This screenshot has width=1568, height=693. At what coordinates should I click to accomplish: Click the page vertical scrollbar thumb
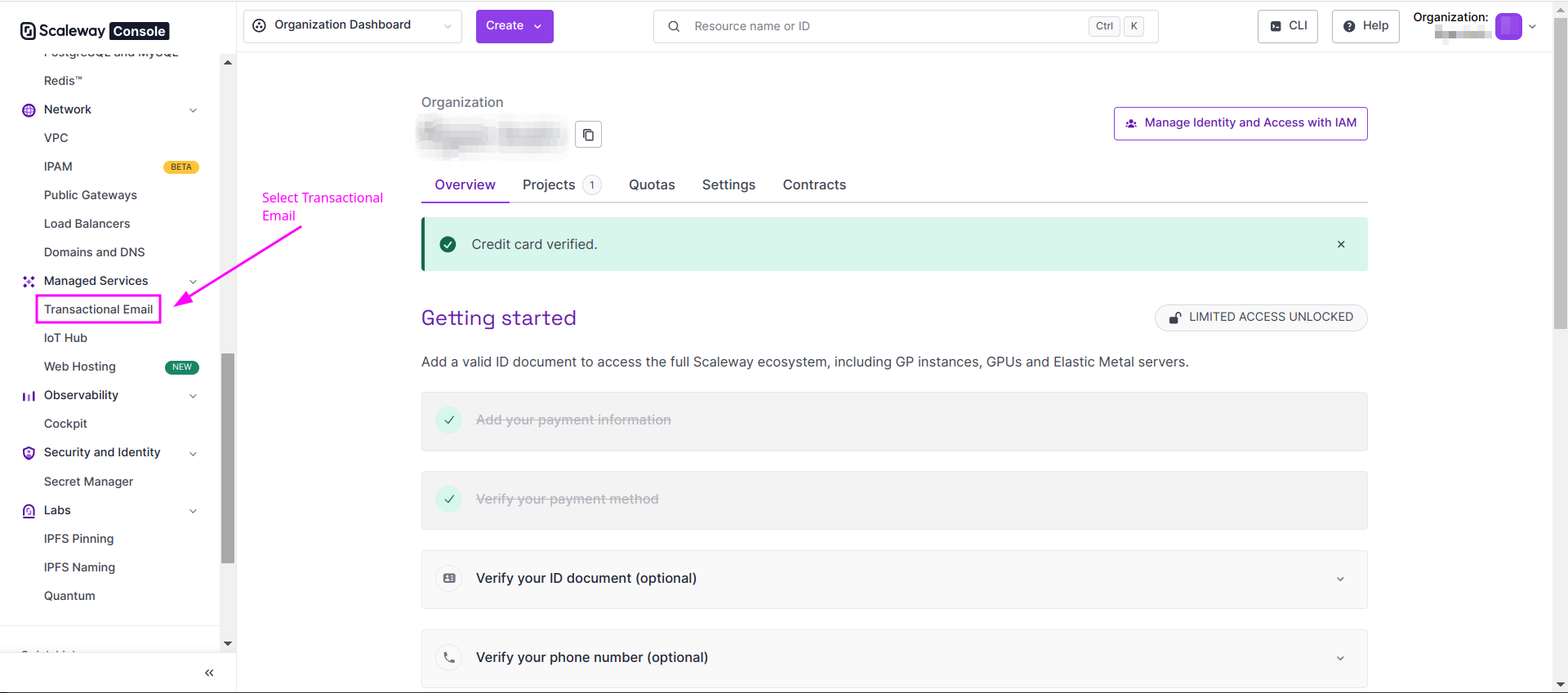(x=1561, y=173)
